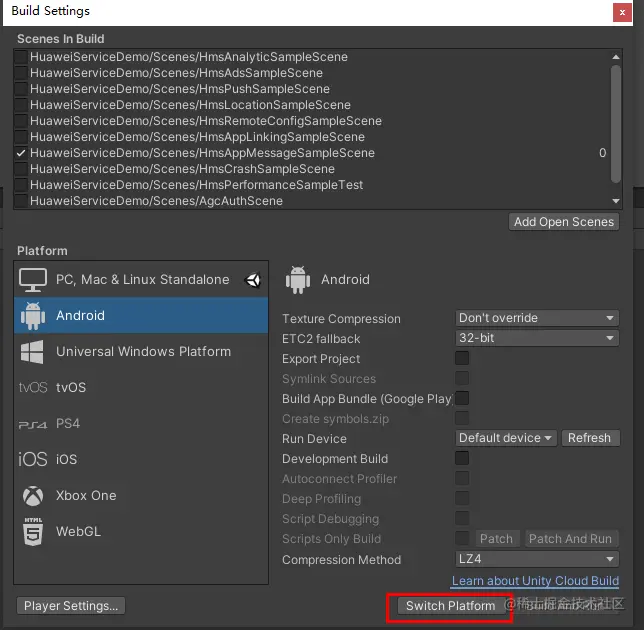Screen dimensions: 644x630
Task: Enable HmsLocationSampleScene checkbox
Action: [x=21, y=105]
